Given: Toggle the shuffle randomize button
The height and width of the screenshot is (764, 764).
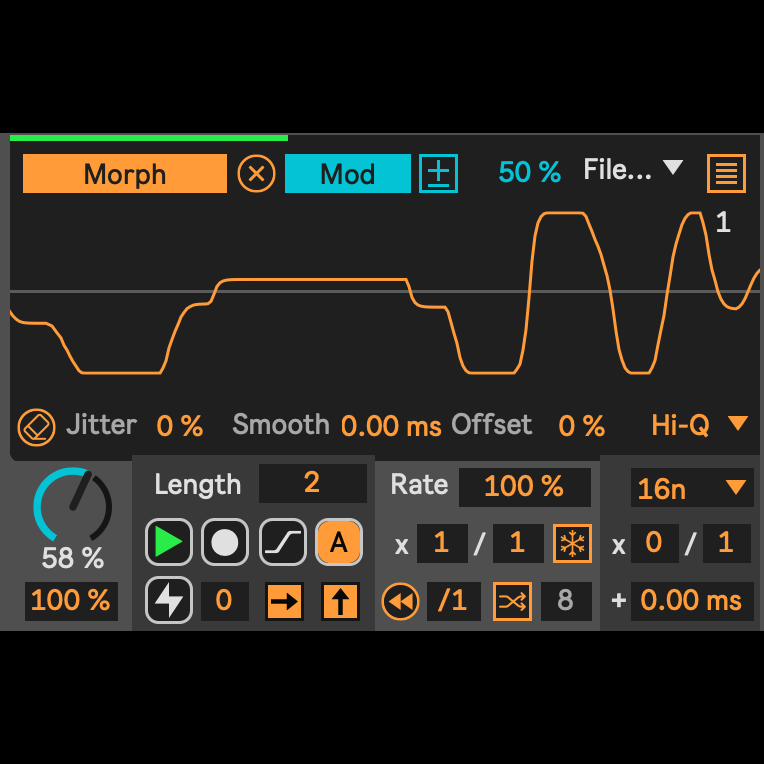Looking at the screenshot, I should pos(512,601).
